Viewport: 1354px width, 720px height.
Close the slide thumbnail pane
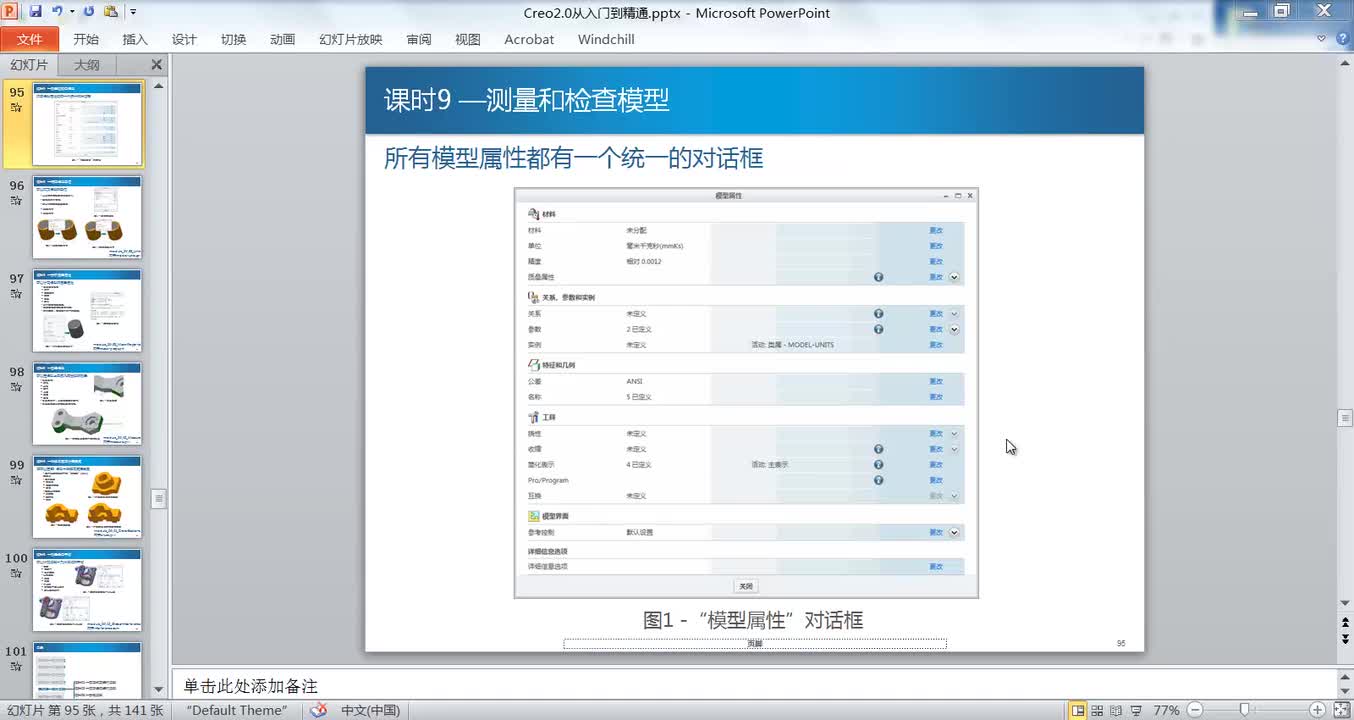tap(156, 64)
